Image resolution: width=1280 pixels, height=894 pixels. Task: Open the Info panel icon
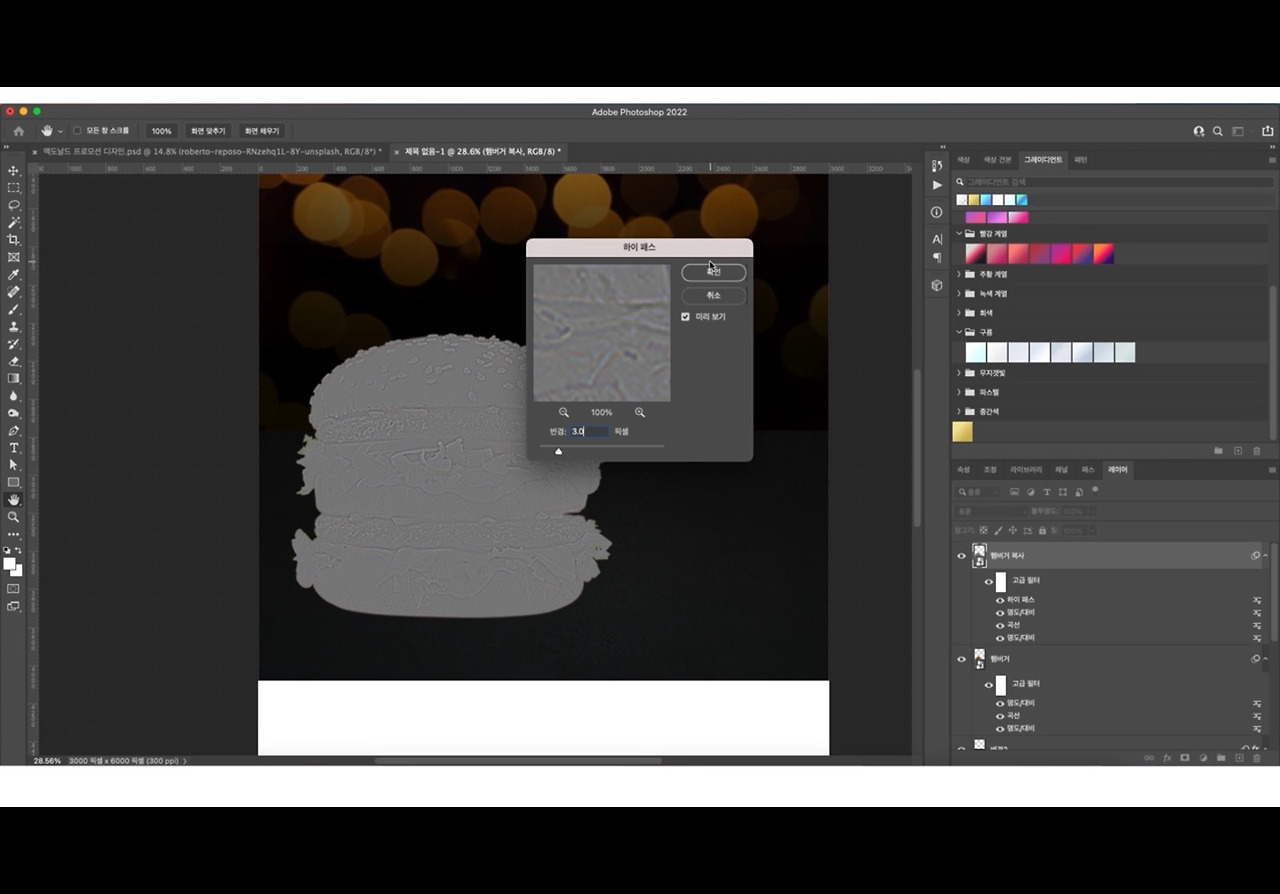937,212
